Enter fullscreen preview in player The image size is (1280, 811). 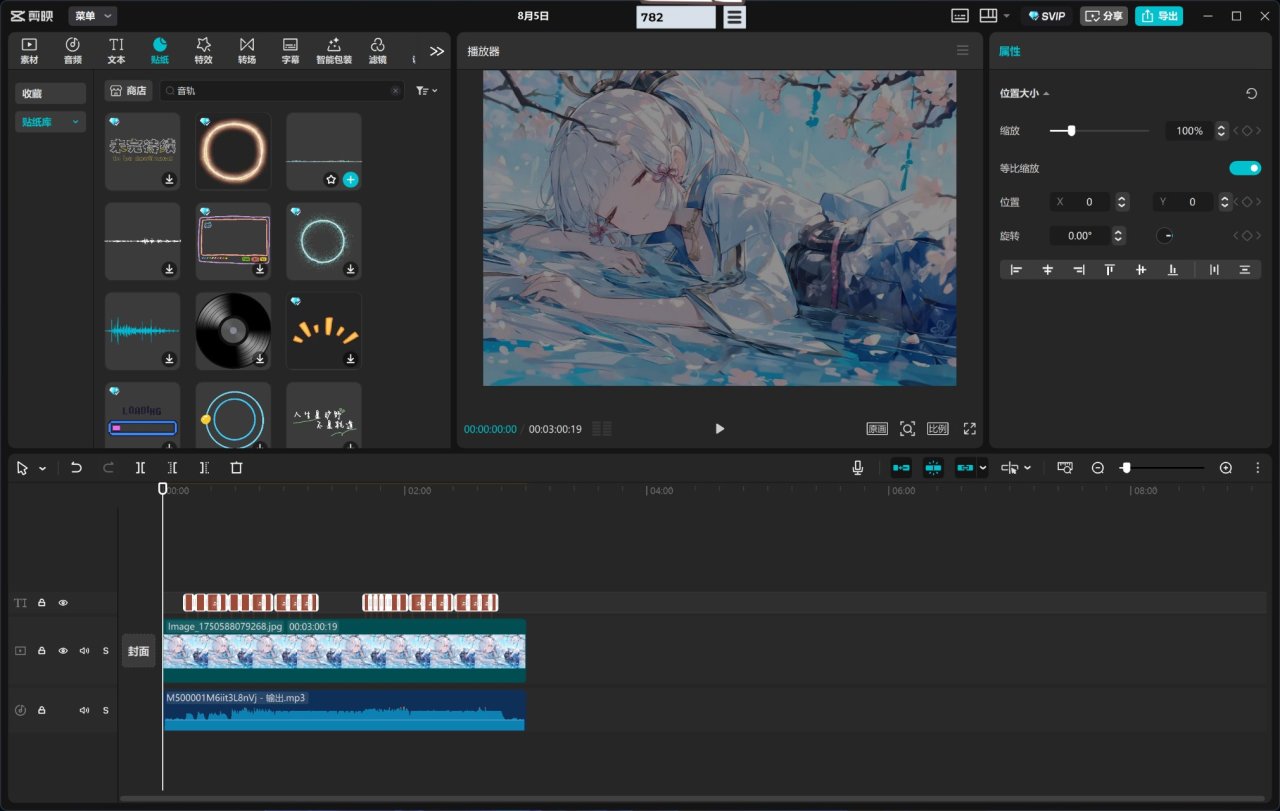click(969, 428)
